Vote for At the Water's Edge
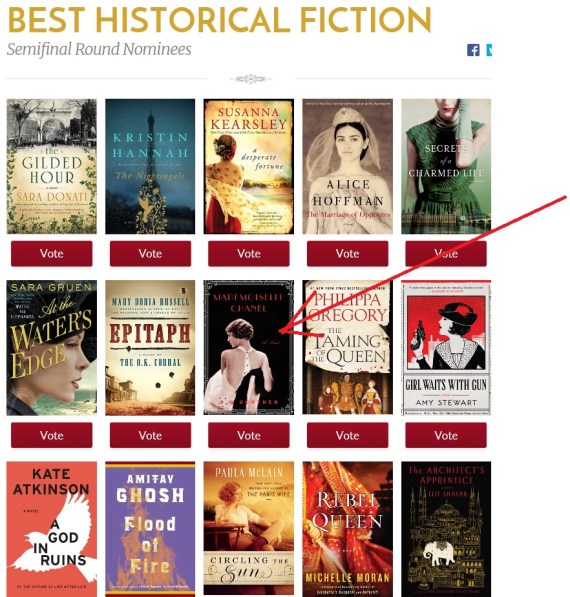Screen dimensions: 570x597 pos(52,435)
